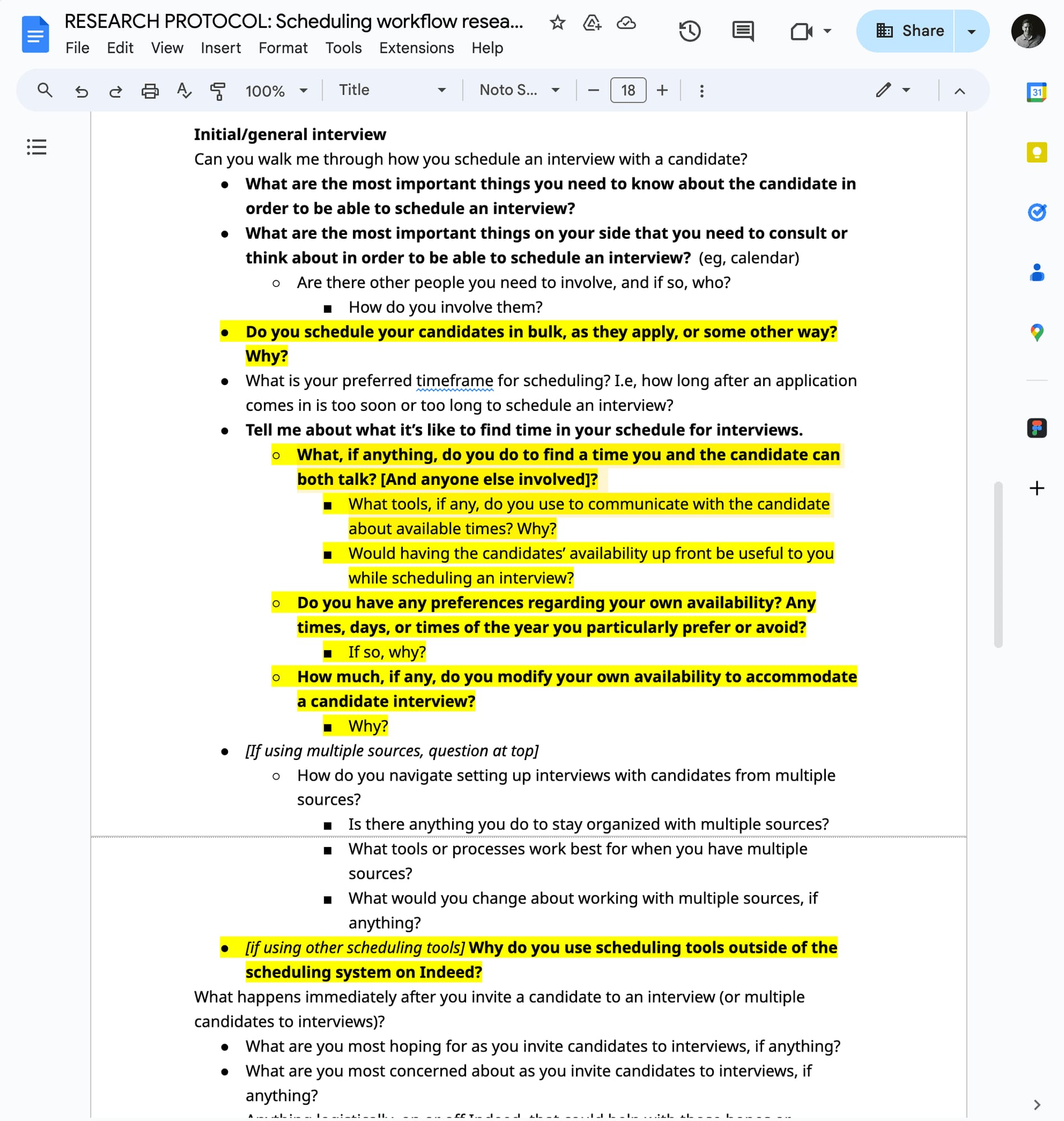Open more toolbar options three dots

pyautogui.click(x=701, y=91)
